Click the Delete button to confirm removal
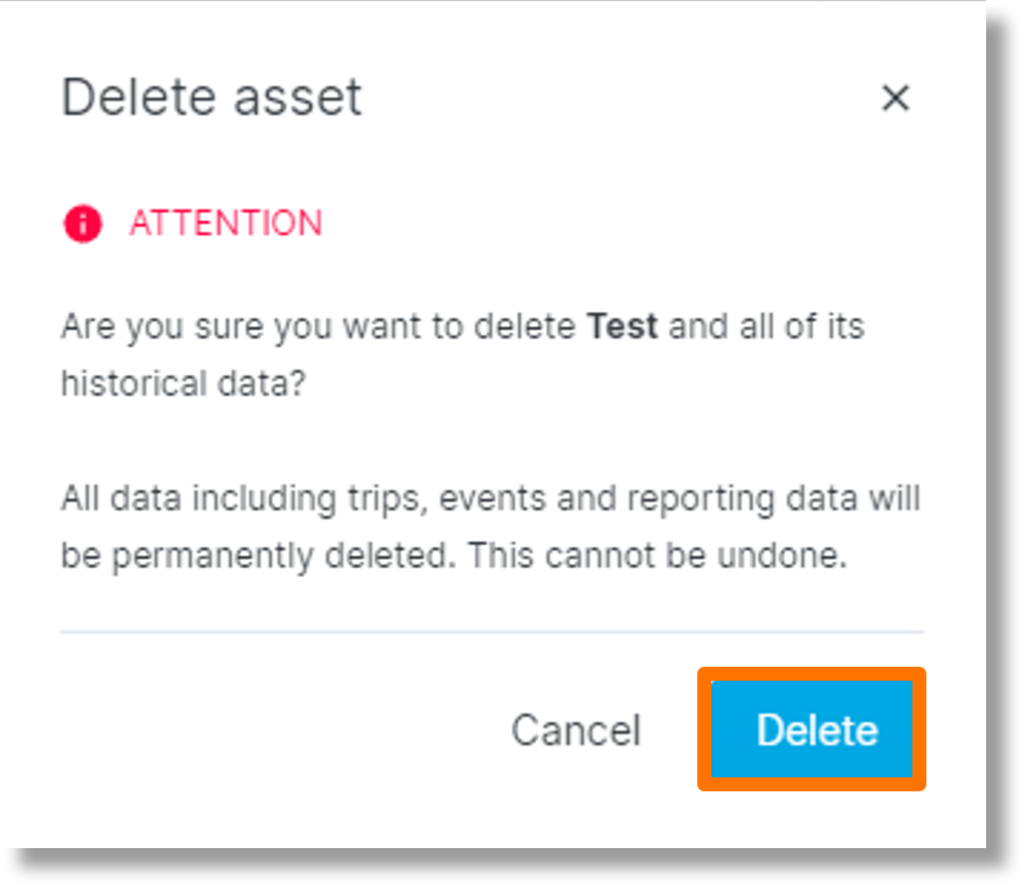This screenshot has height=886, width=1024. 815,729
